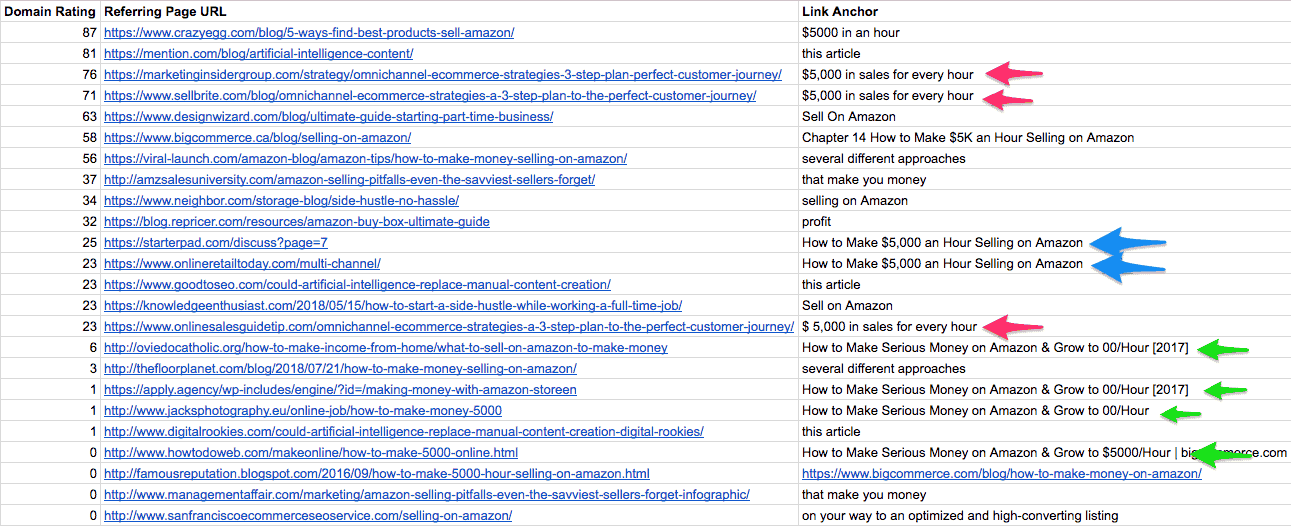
Task: Open the digitalrookies.com AI content link
Action: click(404, 431)
